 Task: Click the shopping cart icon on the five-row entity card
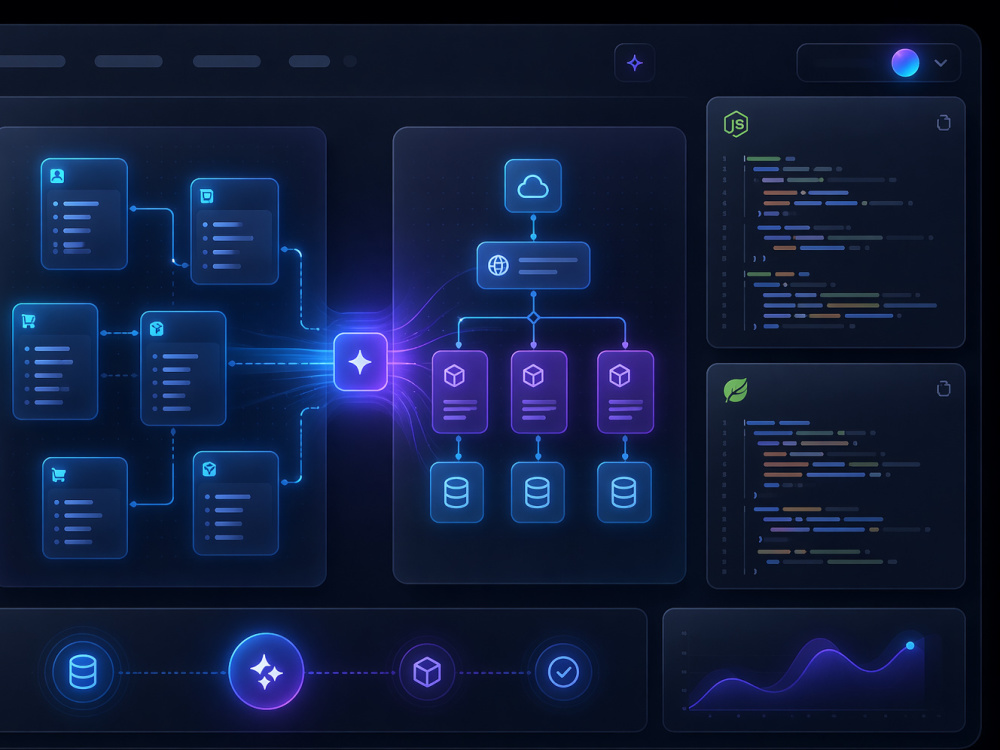[x=29, y=321]
